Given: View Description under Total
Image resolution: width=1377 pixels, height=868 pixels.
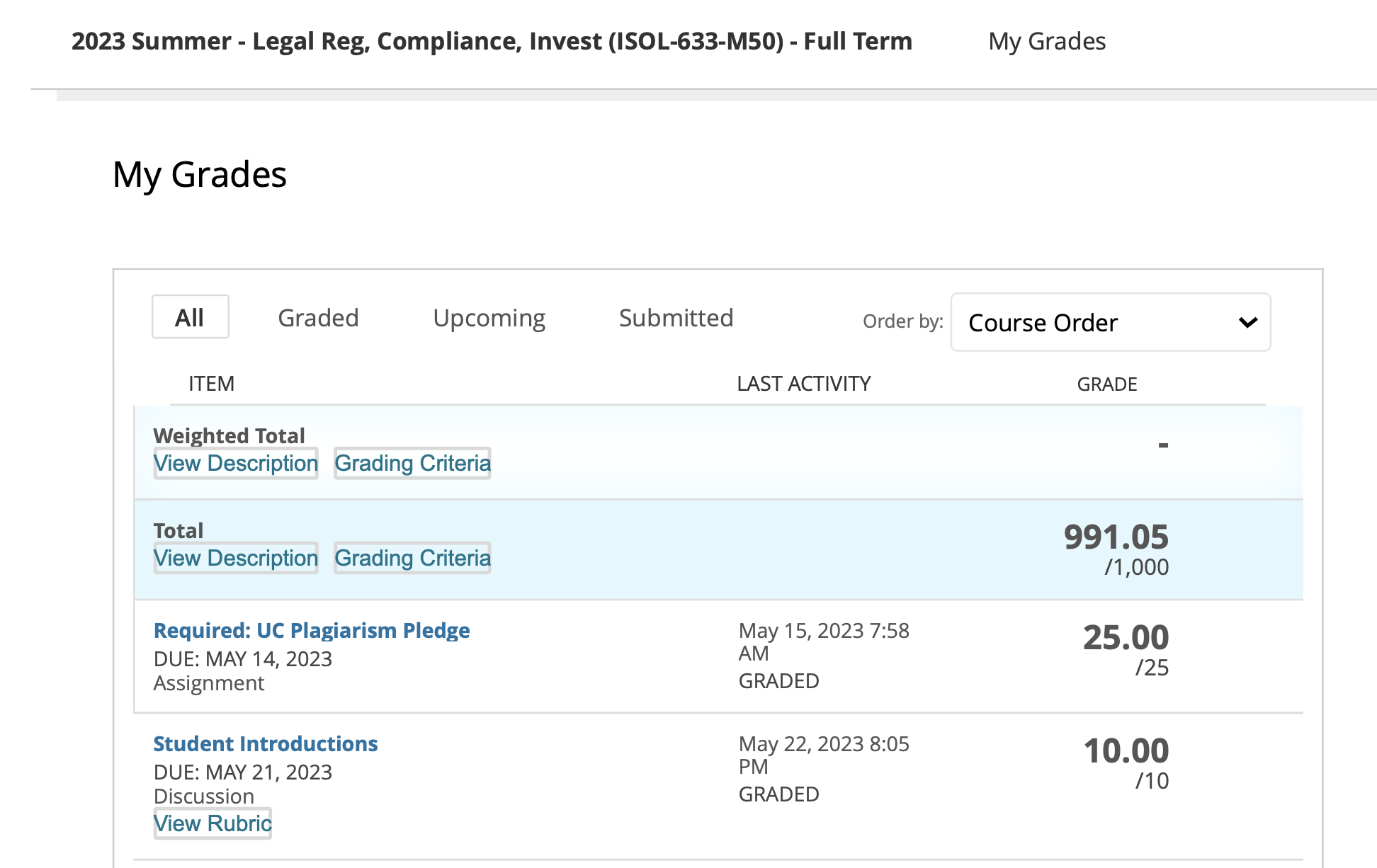Looking at the screenshot, I should (x=235, y=558).
